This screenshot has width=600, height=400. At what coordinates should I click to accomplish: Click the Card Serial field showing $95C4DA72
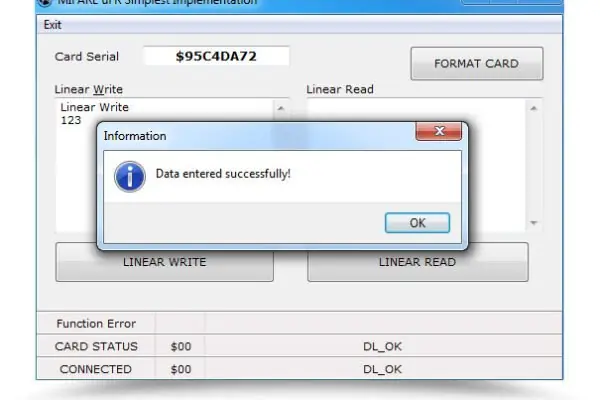pyautogui.click(x=216, y=56)
